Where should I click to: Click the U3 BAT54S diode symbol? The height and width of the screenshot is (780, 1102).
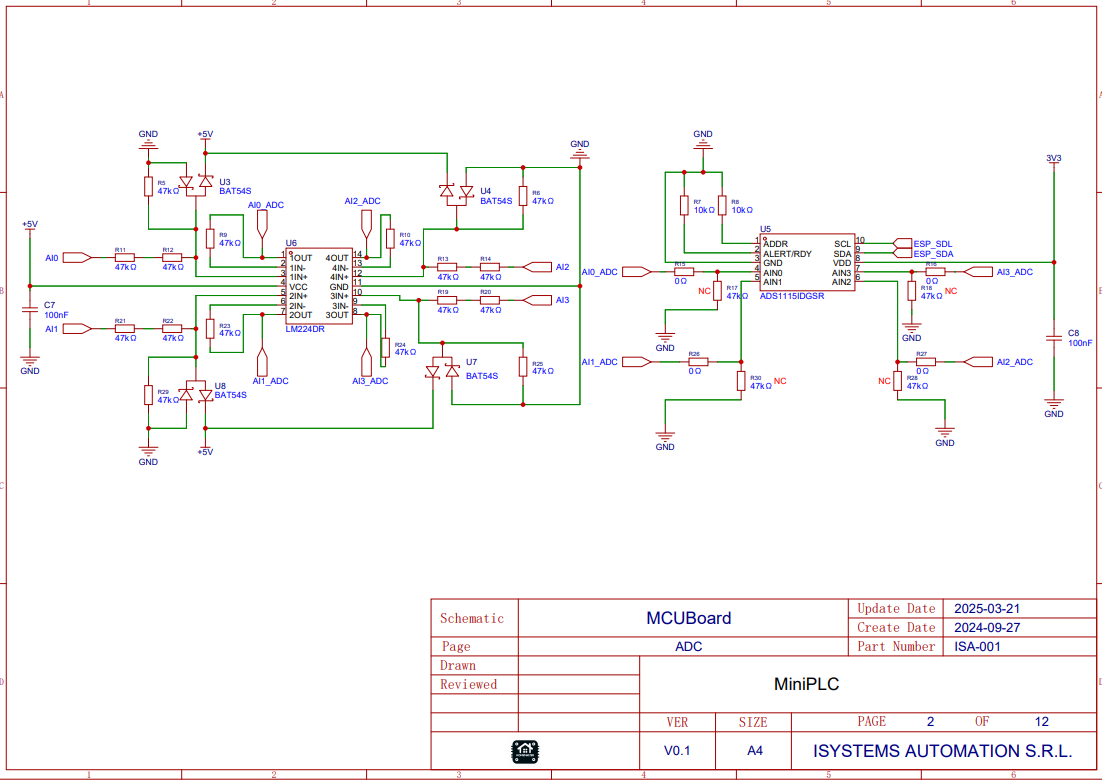click(196, 183)
